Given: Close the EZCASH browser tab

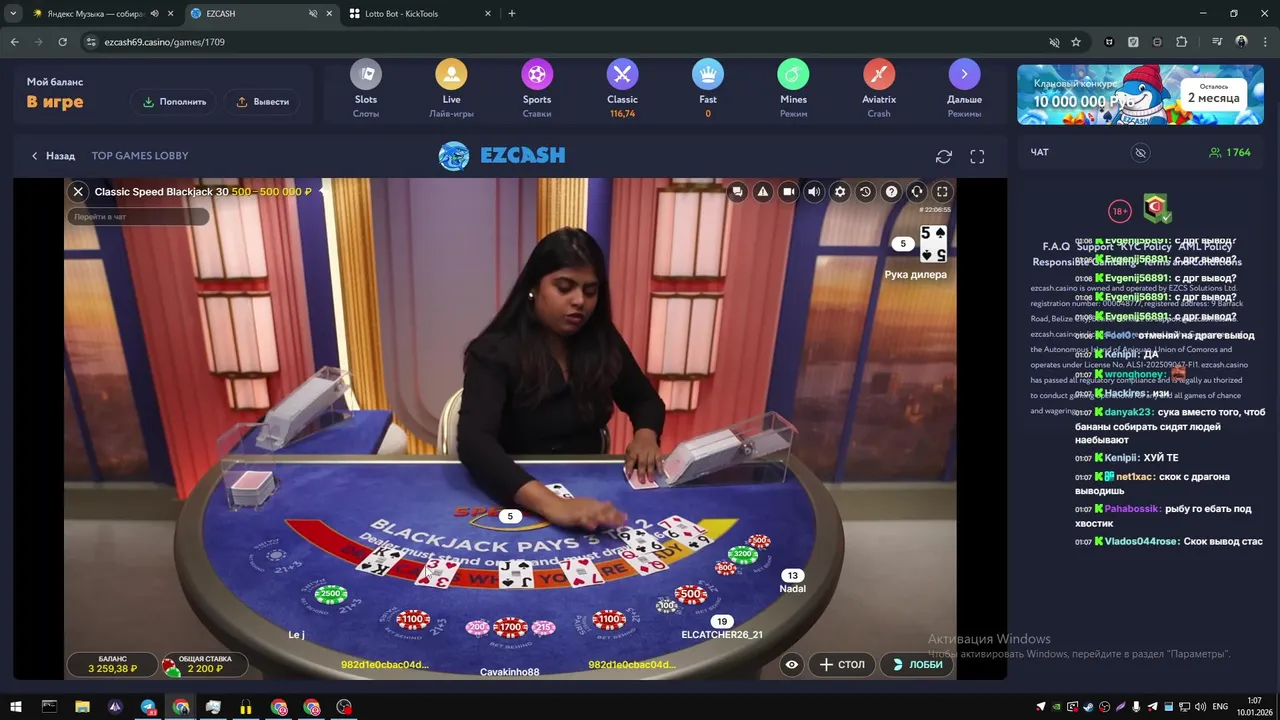Looking at the screenshot, I should (328, 14).
